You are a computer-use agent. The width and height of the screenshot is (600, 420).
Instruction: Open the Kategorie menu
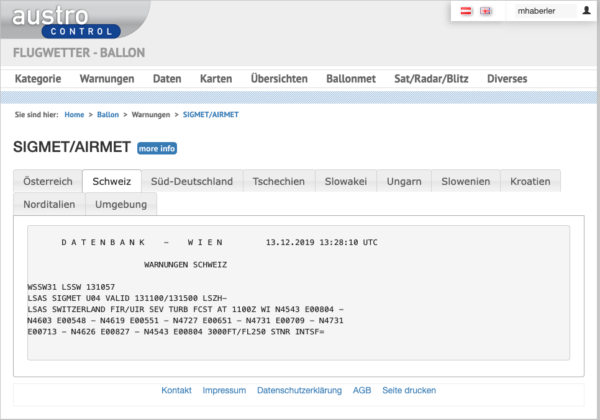click(38, 78)
